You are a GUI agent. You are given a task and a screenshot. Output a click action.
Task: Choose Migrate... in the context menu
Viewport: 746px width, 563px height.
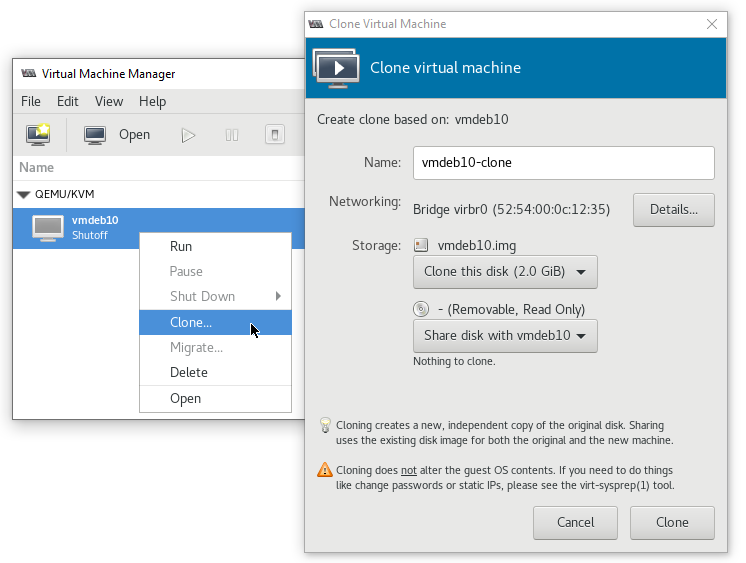(x=216, y=347)
